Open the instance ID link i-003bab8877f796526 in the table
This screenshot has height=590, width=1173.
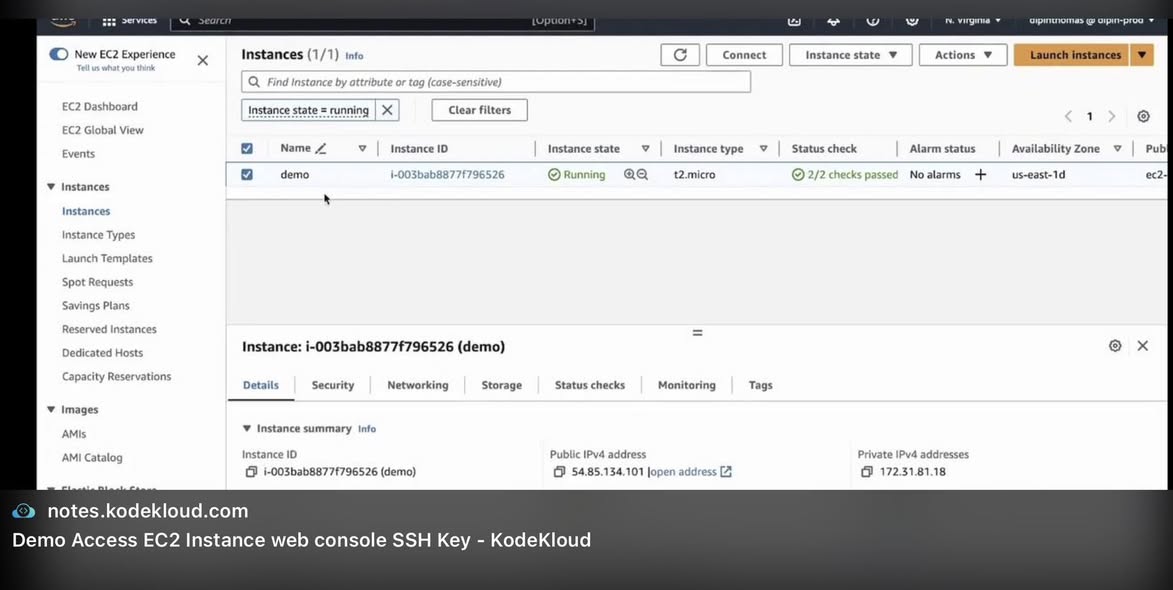(x=447, y=174)
